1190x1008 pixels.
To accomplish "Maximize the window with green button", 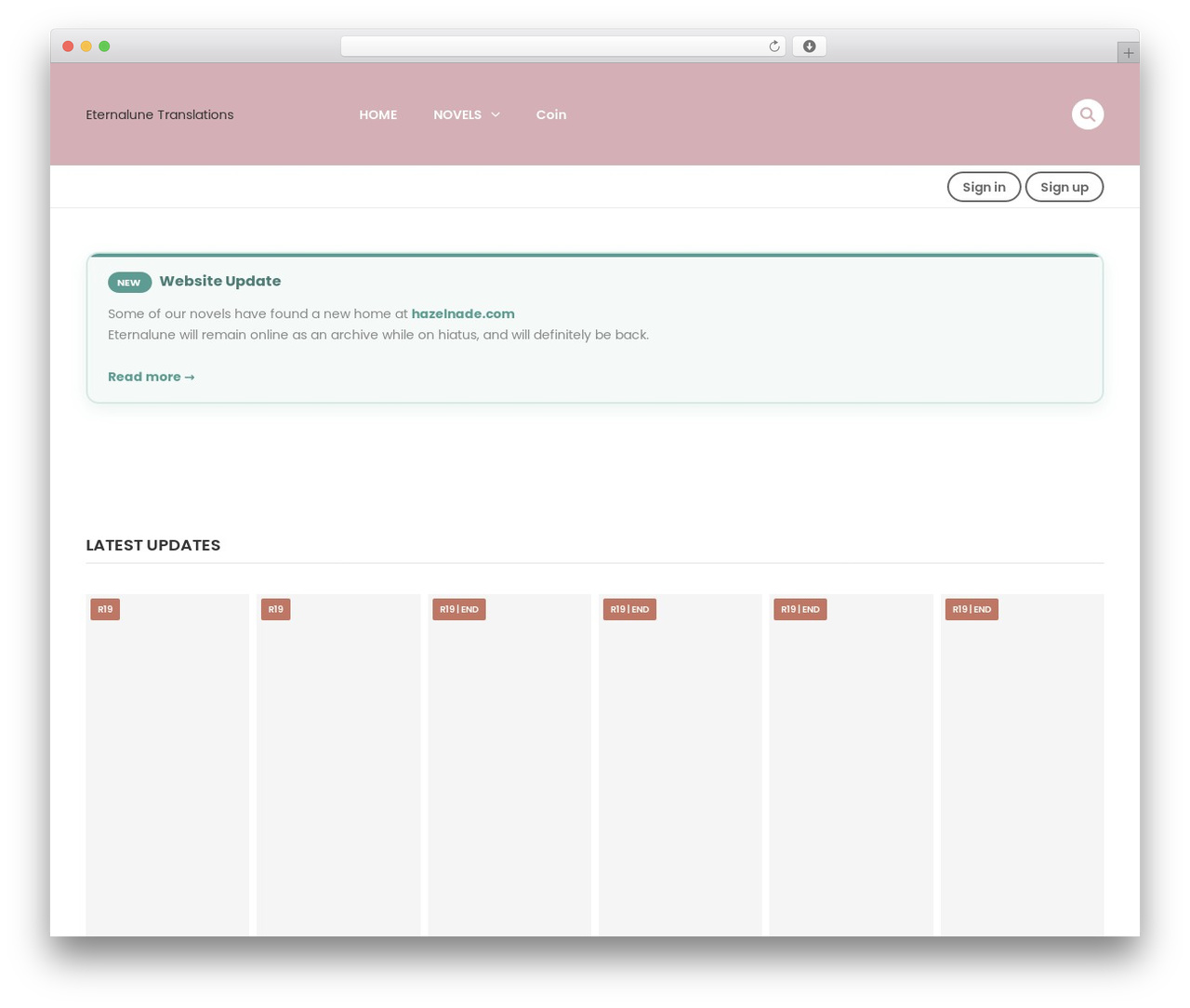I will [x=104, y=46].
